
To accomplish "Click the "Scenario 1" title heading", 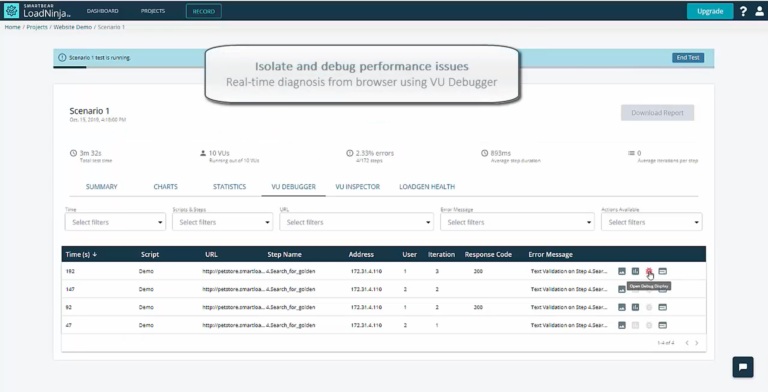I will coord(90,111).
